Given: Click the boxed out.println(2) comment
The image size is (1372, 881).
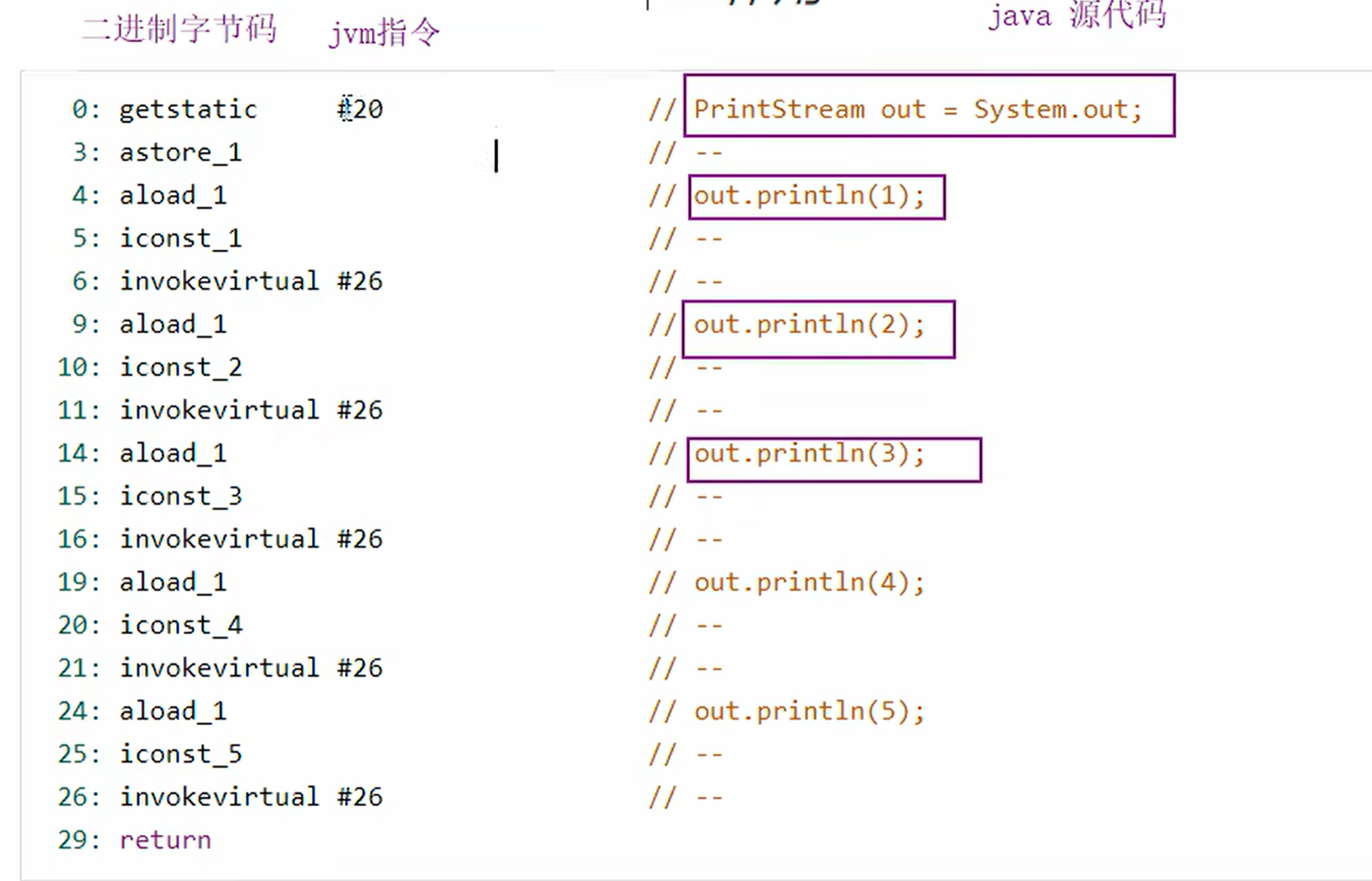Looking at the screenshot, I should click(x=809, y=325).
